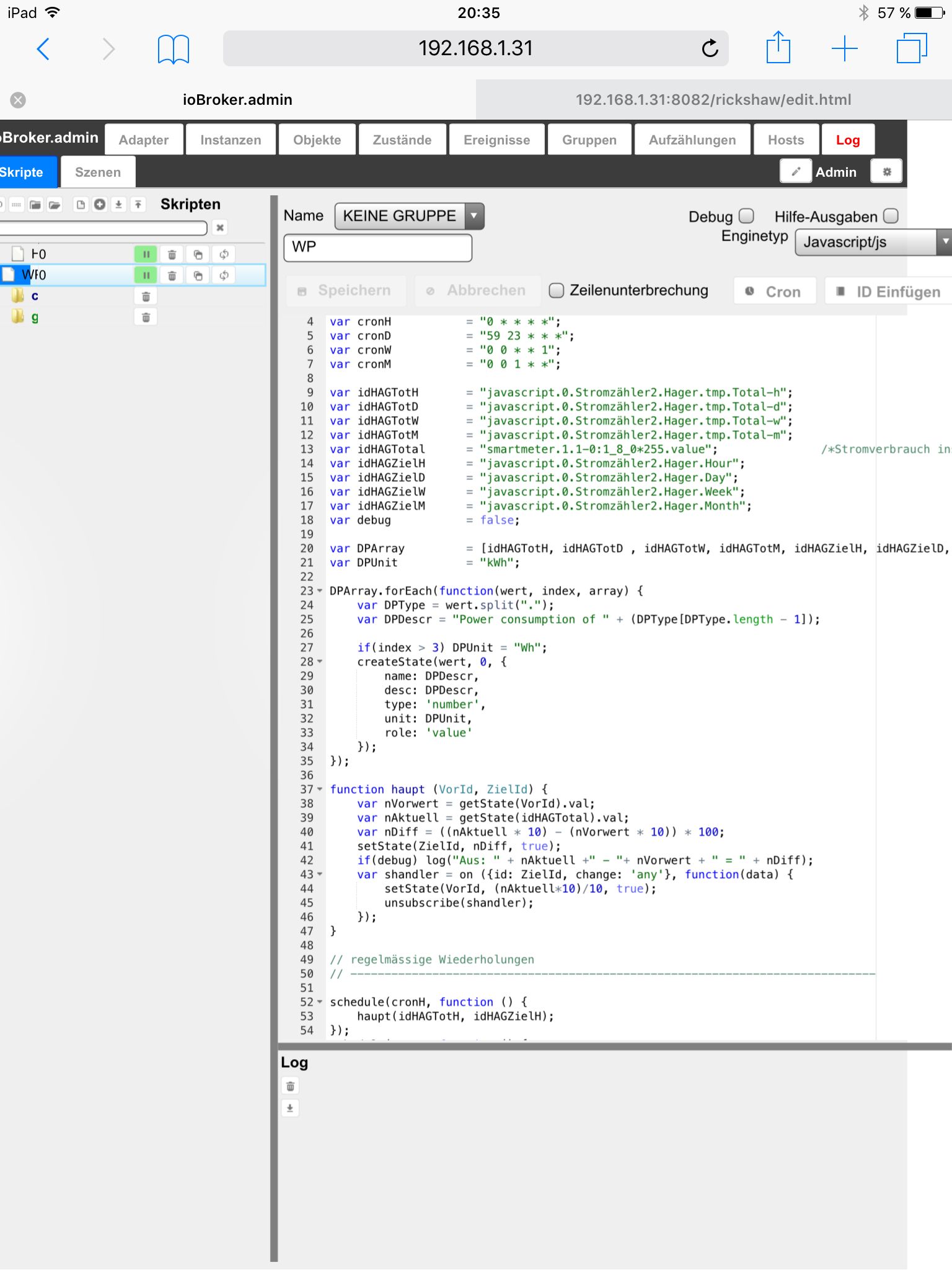Close the ioBroker.admin browser tab
952x1270 pixels.
(x=18, y=100)
